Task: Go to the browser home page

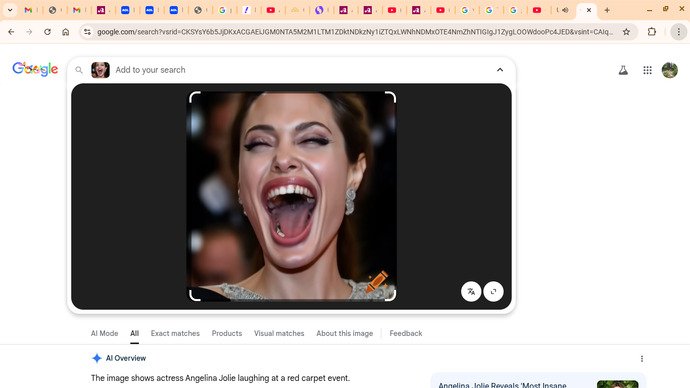Action: 66,32
